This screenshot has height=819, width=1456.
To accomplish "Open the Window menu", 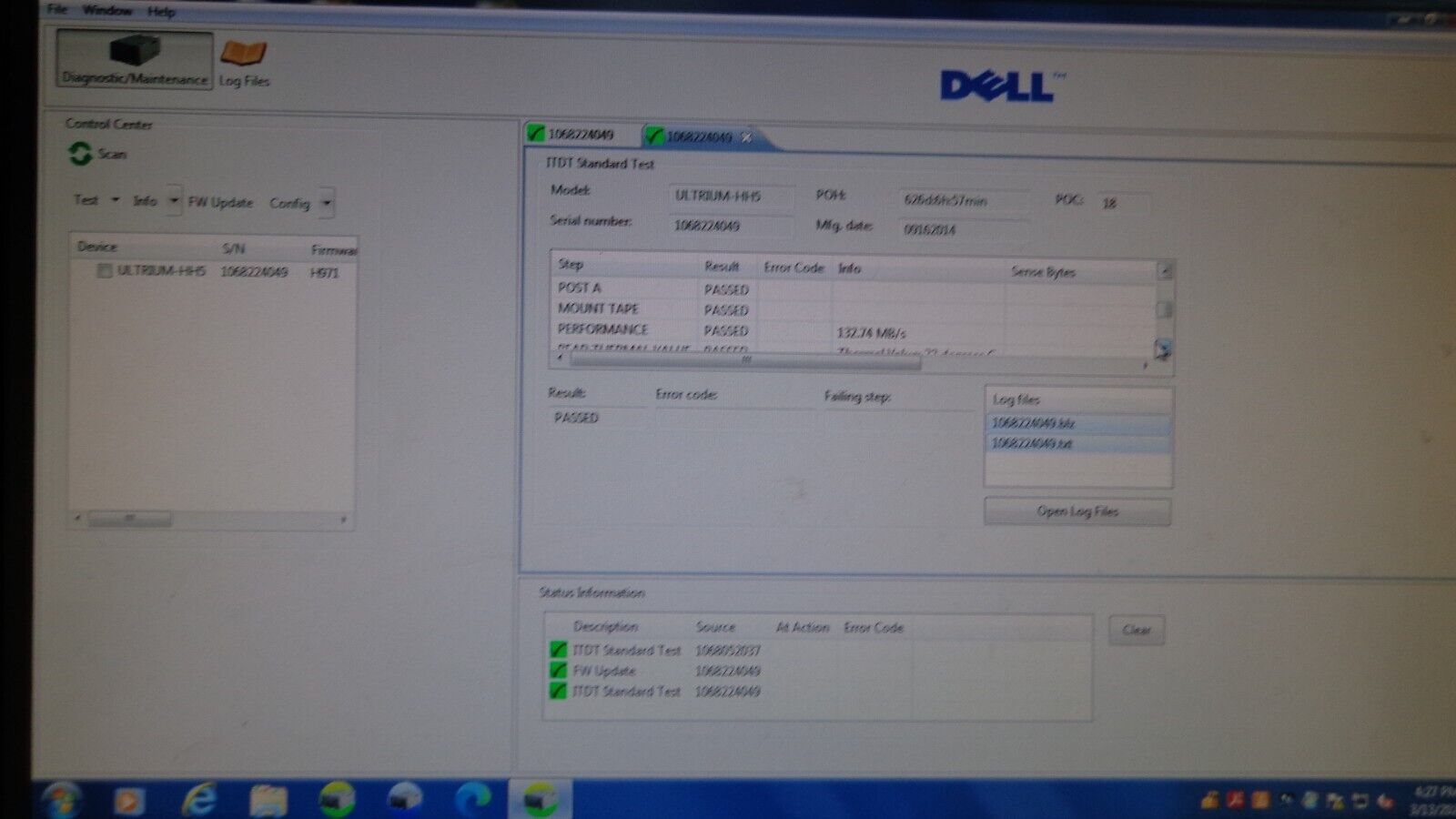I will coord(107,10).
